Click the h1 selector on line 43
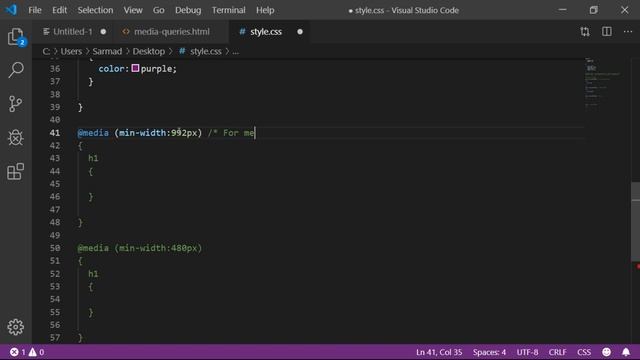 (93, 158)
